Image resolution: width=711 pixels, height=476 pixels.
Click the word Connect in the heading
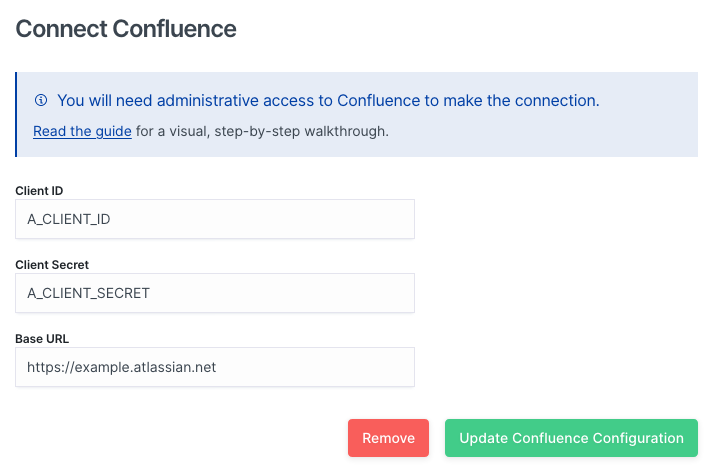point(62,29)
